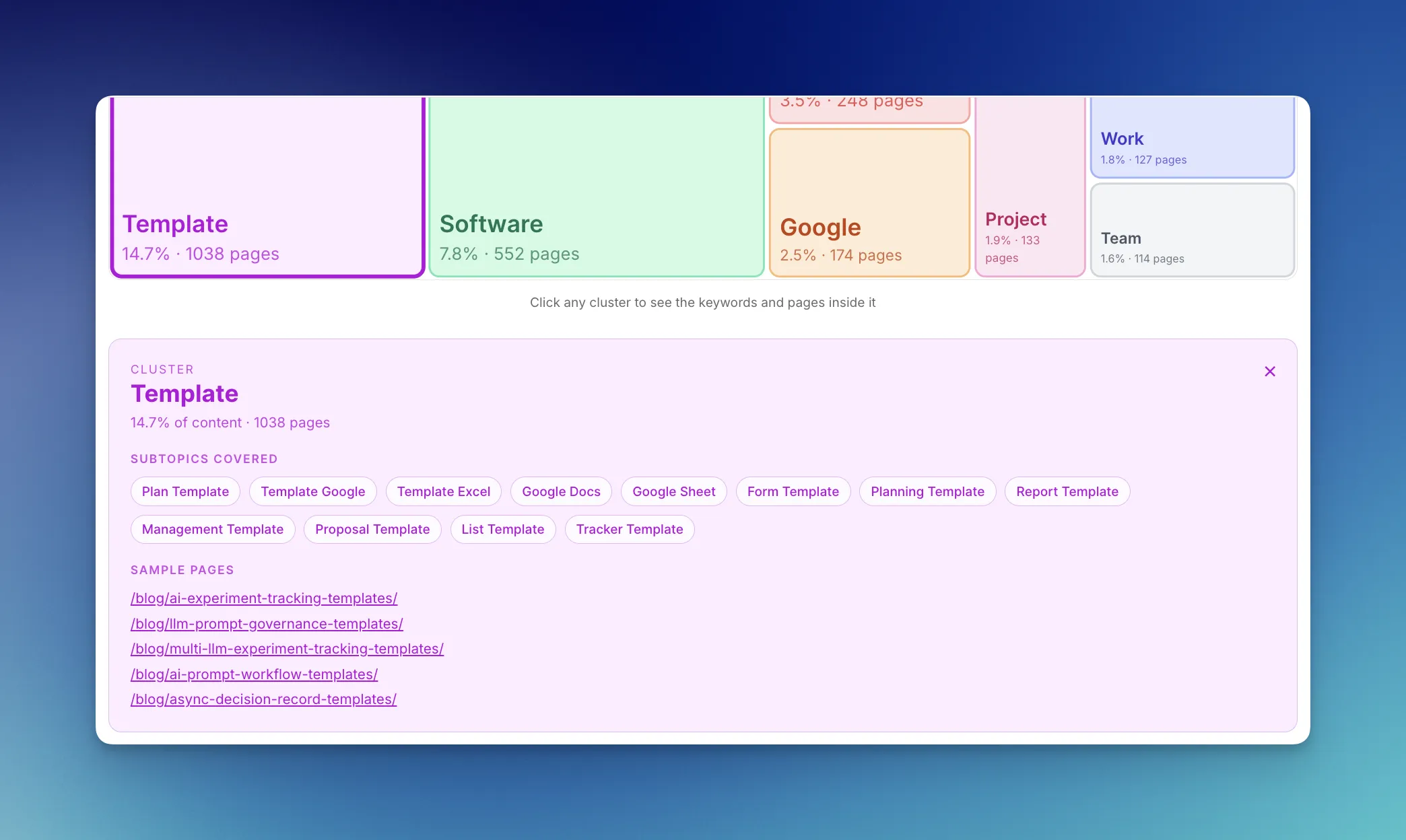Click the multi-llm-experiment-tracking-templates link
The width and height of the screenshot is (1406, 840).
click(287, 649)
